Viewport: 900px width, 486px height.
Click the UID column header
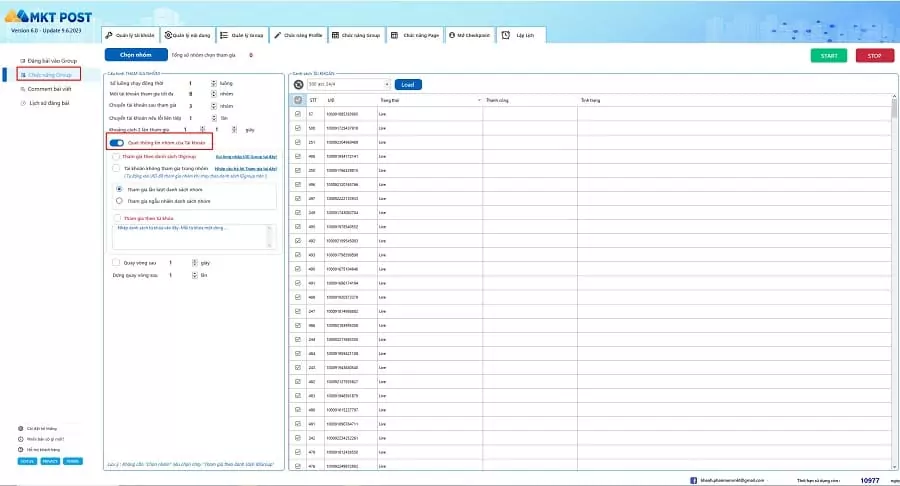pyautogui.click(x=350, y=100)
